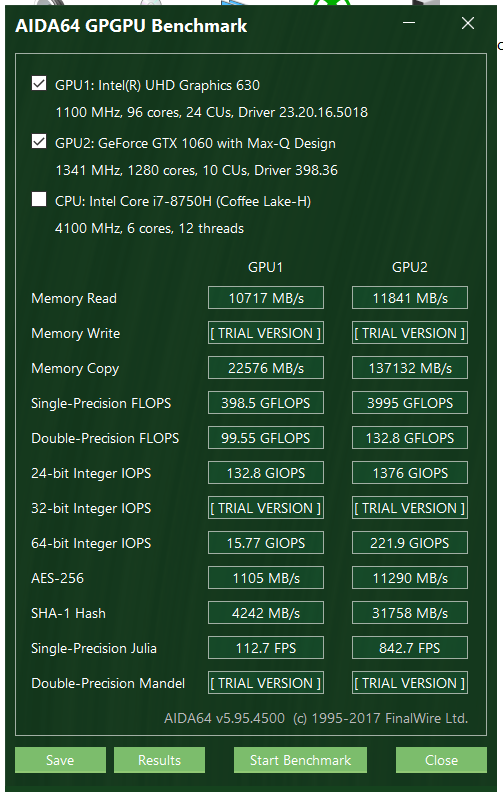The width and height of the screenshot is (503, 796).
Task: Click GPU1 Single-Precision FLOPS value 398.5 GFLOPS
Action: 266,403
